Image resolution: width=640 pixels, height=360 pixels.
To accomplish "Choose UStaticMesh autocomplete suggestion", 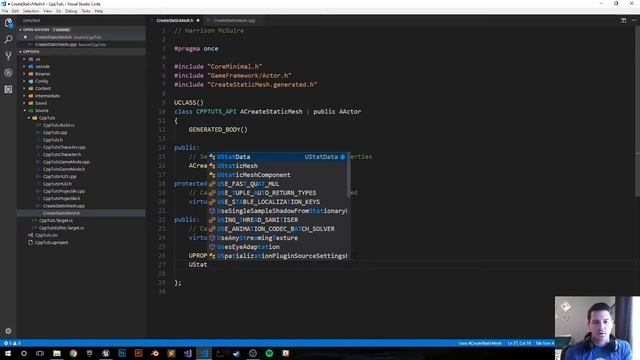I will click(x=278, y=166).
